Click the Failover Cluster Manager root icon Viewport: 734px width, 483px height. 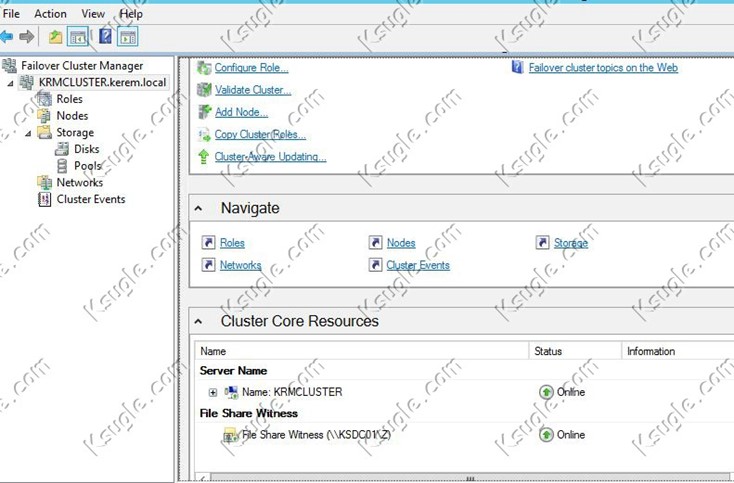(9, 66)
